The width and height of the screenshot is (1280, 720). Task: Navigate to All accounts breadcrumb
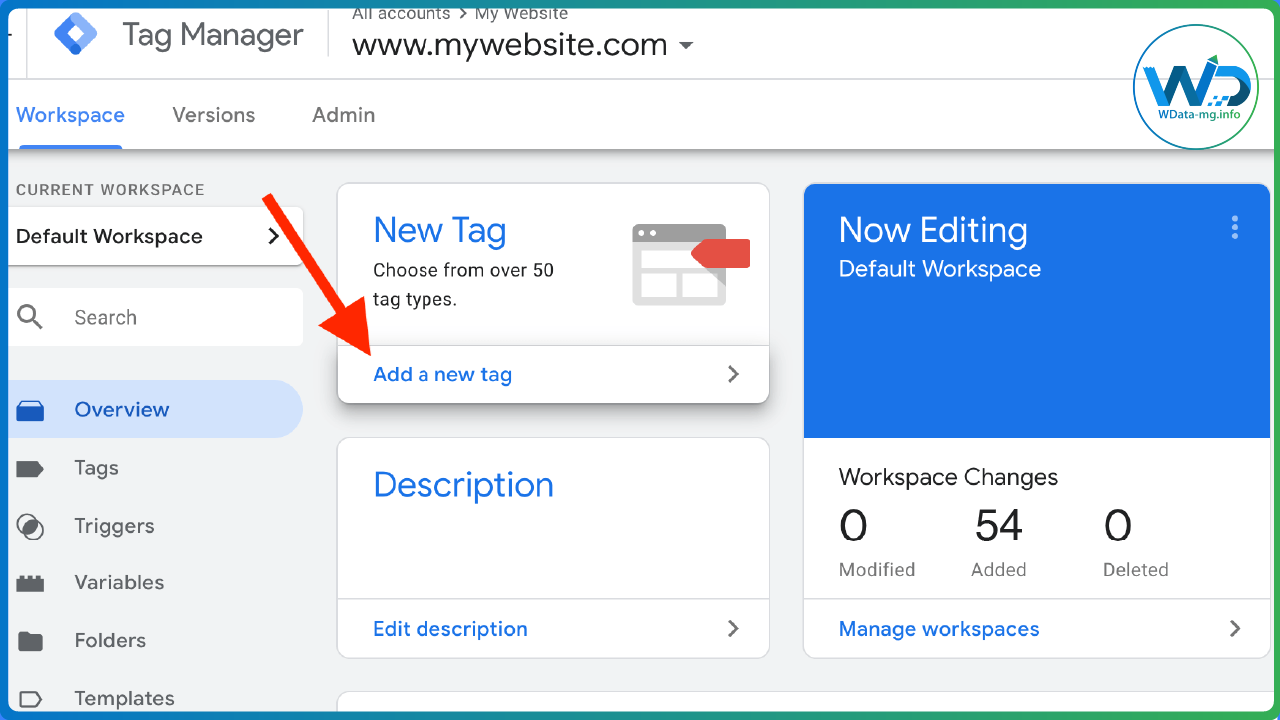pyautogui.click(x=400, y=13)
